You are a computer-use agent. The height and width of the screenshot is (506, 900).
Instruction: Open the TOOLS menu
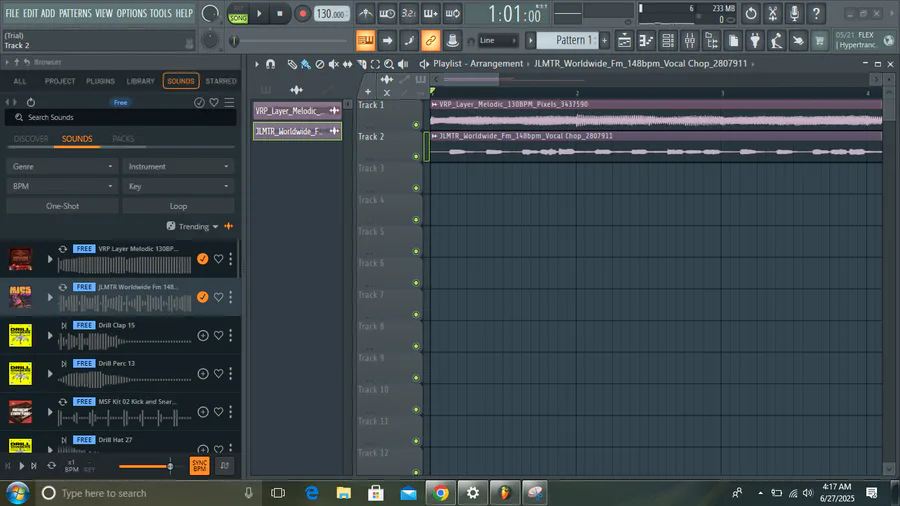point(161,13)
